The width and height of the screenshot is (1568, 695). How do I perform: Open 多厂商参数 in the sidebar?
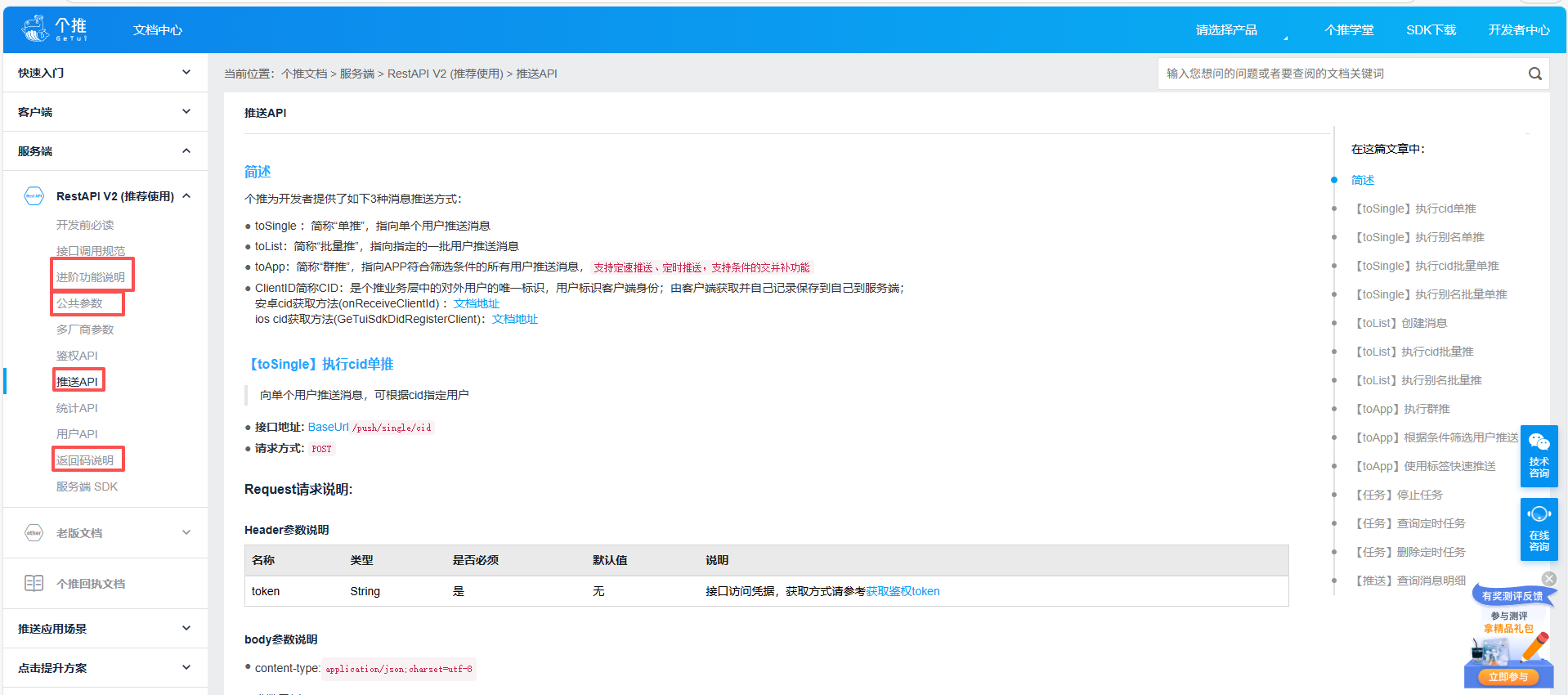[85, 330]
